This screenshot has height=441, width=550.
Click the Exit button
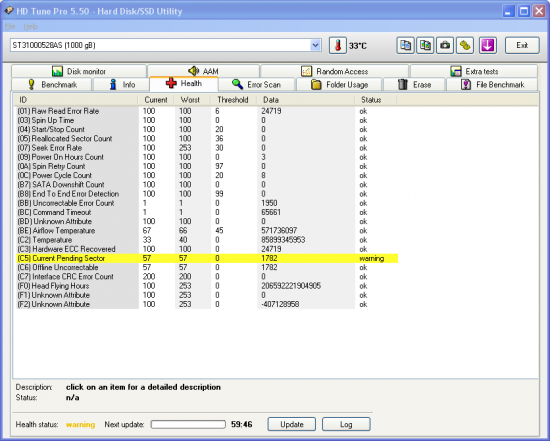pos(522,45)
